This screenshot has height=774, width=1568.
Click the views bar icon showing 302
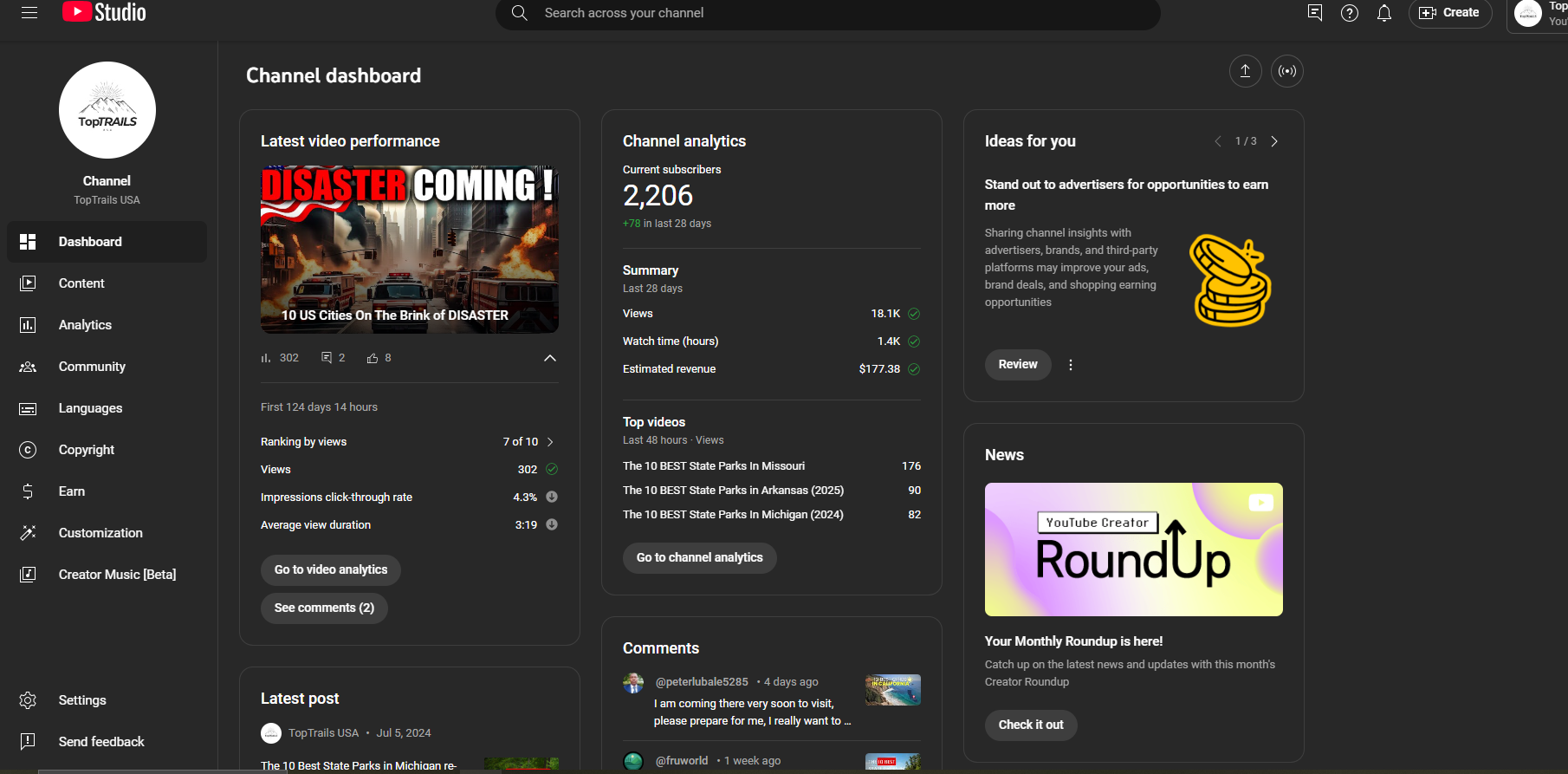click(x=266, y=358)
